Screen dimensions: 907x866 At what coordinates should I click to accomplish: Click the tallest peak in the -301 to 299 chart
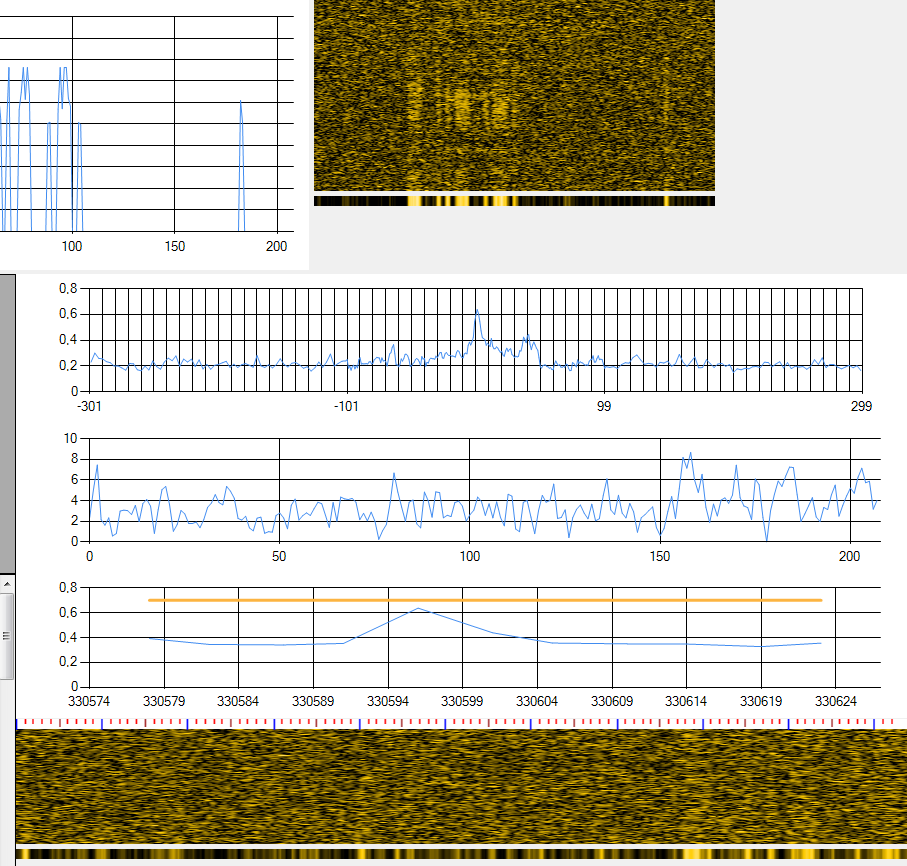477,311
